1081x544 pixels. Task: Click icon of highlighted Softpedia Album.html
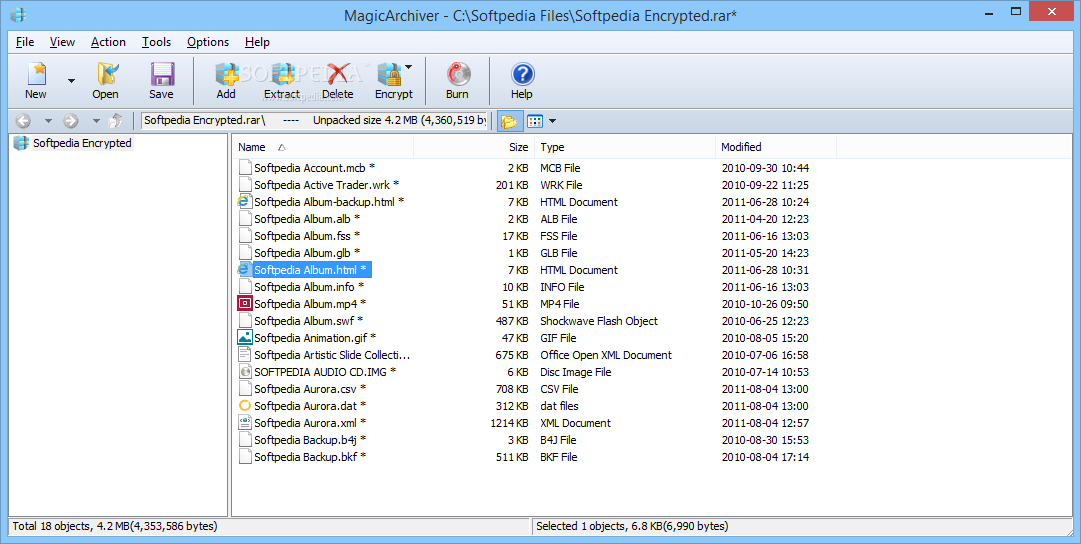[x=244, y=270]
